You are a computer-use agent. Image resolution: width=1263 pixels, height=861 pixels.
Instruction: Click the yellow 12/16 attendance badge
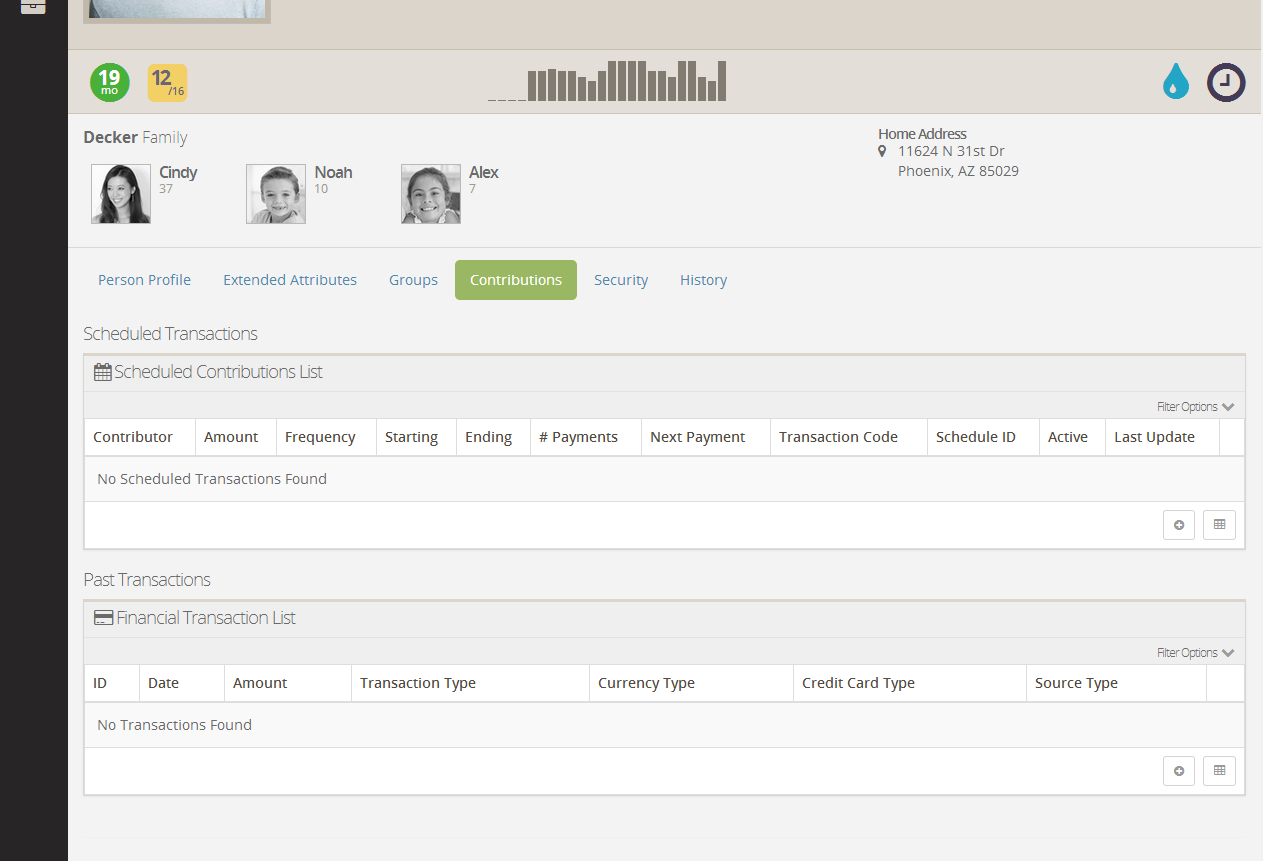(167, 83)
